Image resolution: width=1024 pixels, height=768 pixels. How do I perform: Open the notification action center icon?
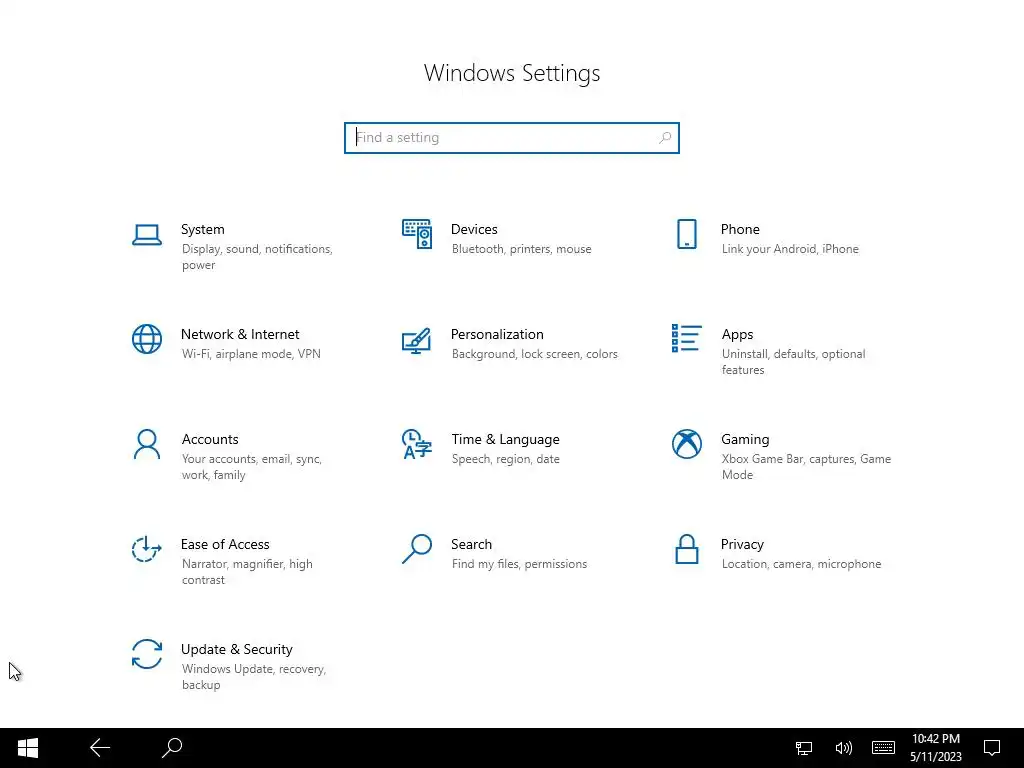(992, 748)
